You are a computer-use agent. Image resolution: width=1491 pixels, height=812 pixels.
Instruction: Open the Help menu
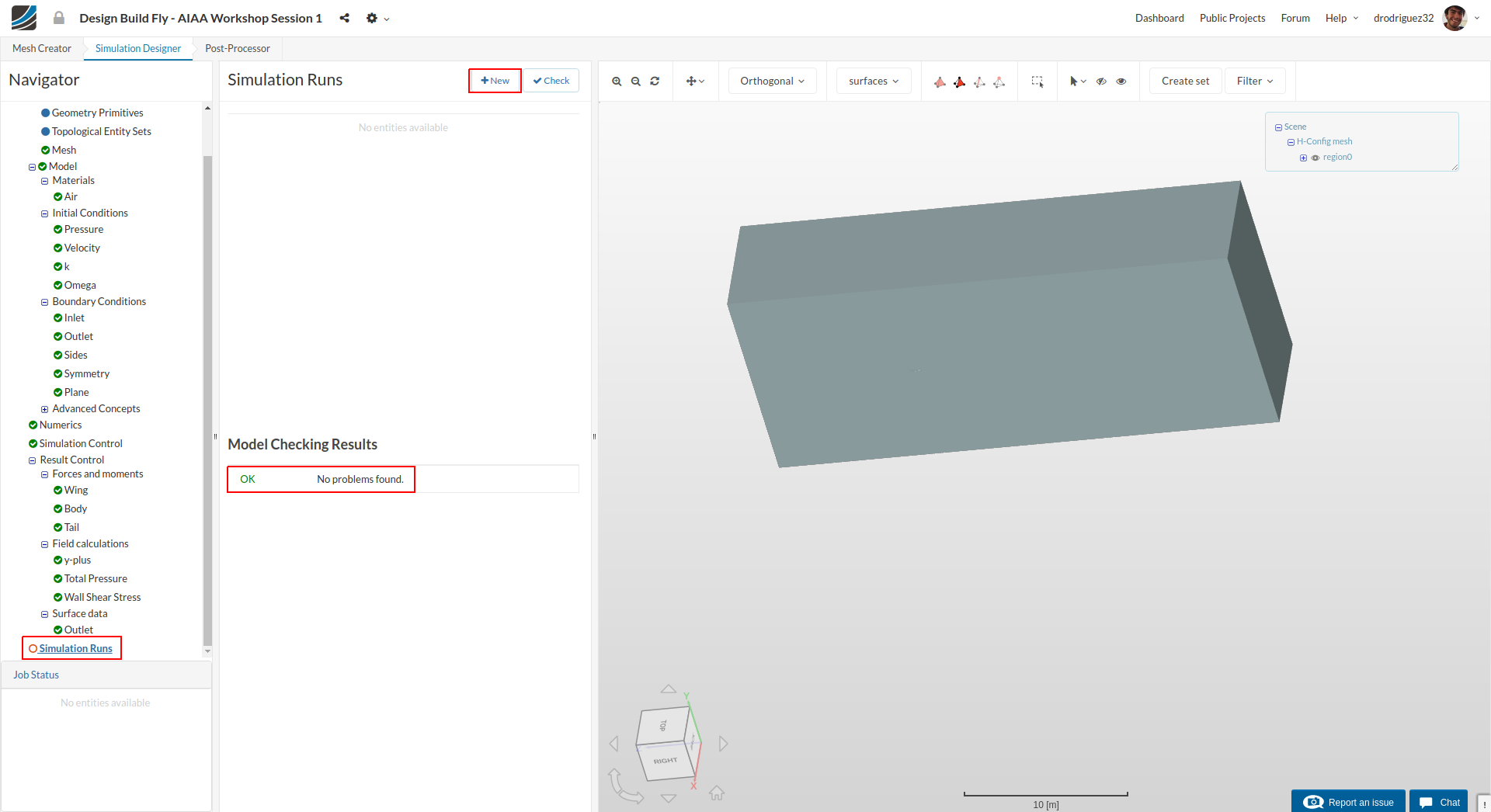pos(1341,18)
